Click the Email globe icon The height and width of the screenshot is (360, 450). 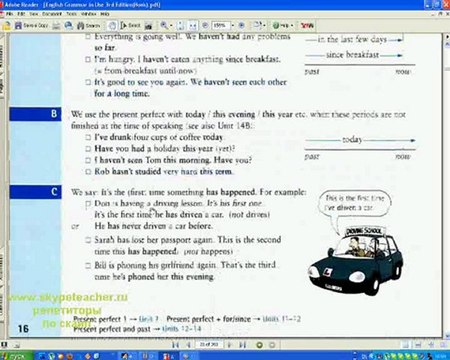69,25
